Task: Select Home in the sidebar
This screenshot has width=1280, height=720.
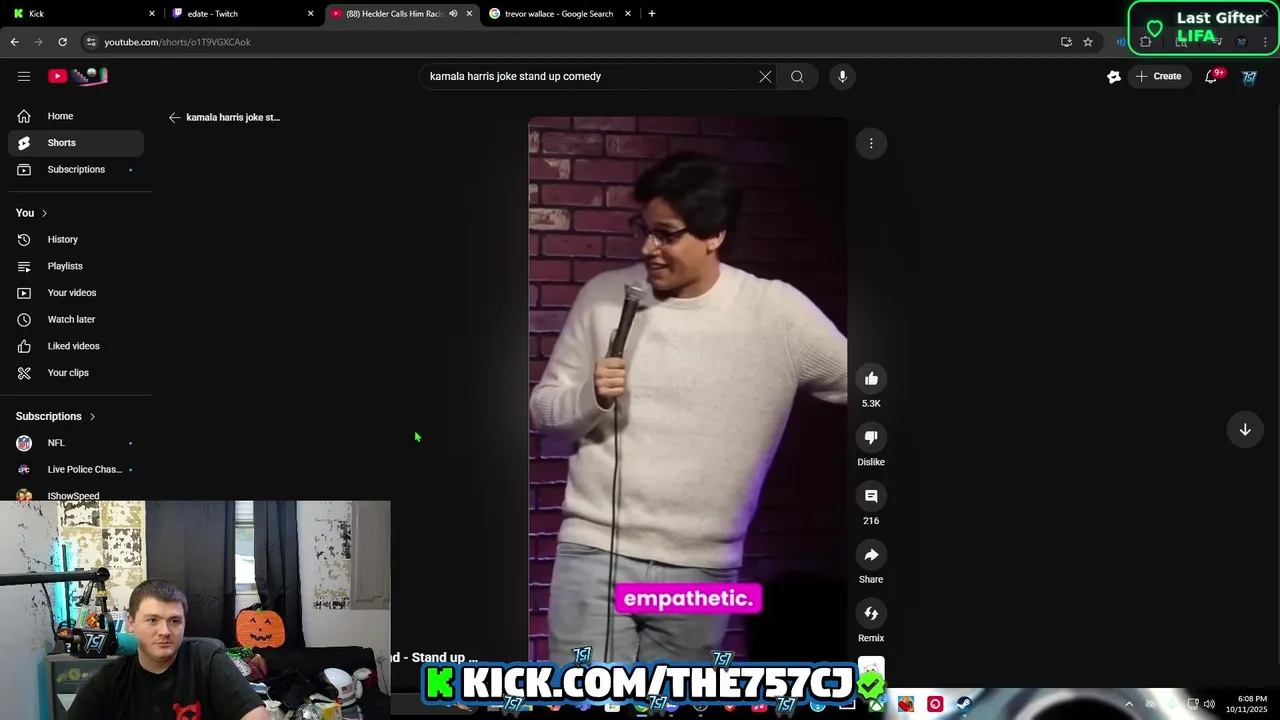Action: point(76,116)
